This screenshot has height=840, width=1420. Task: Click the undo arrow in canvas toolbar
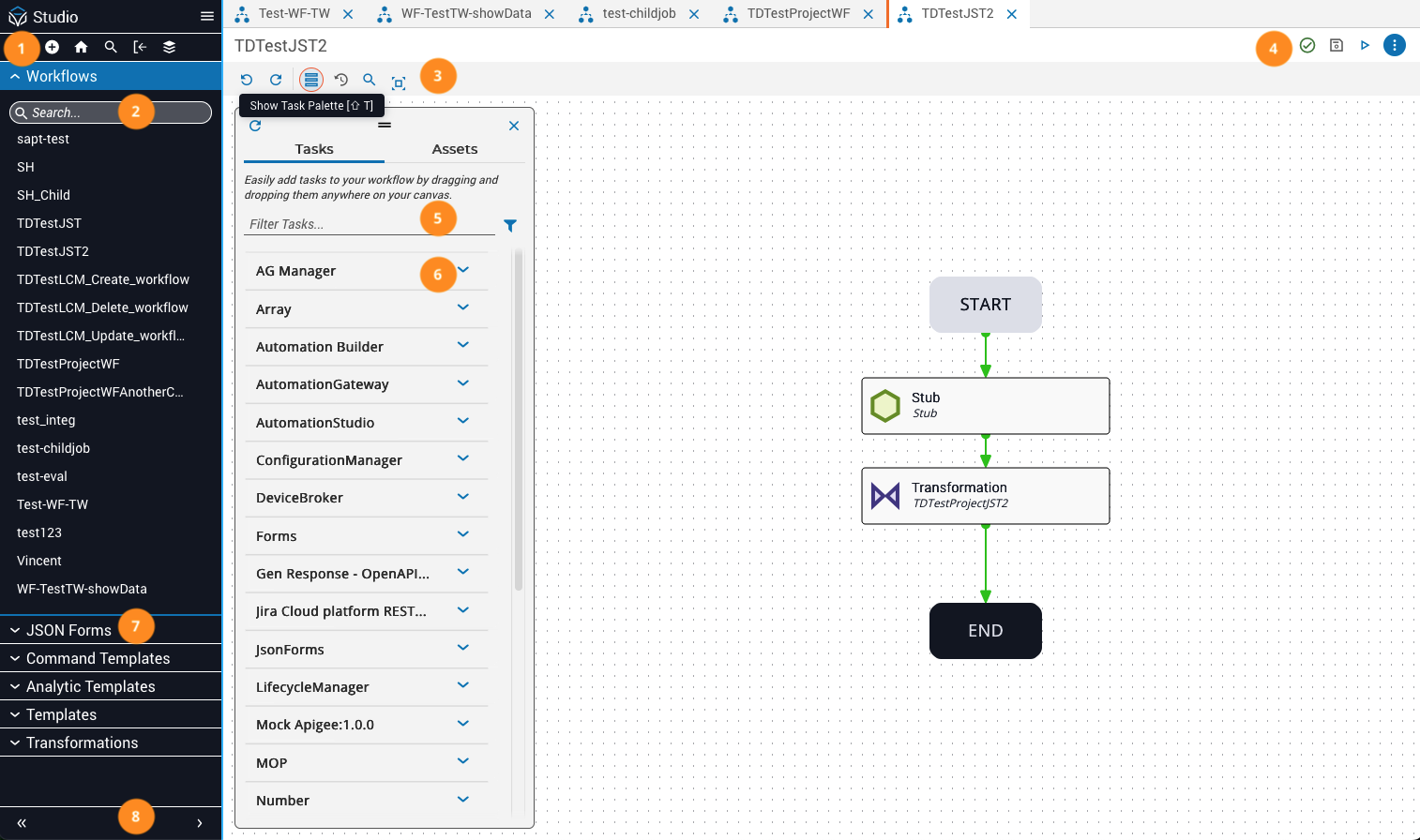(247, 81)
